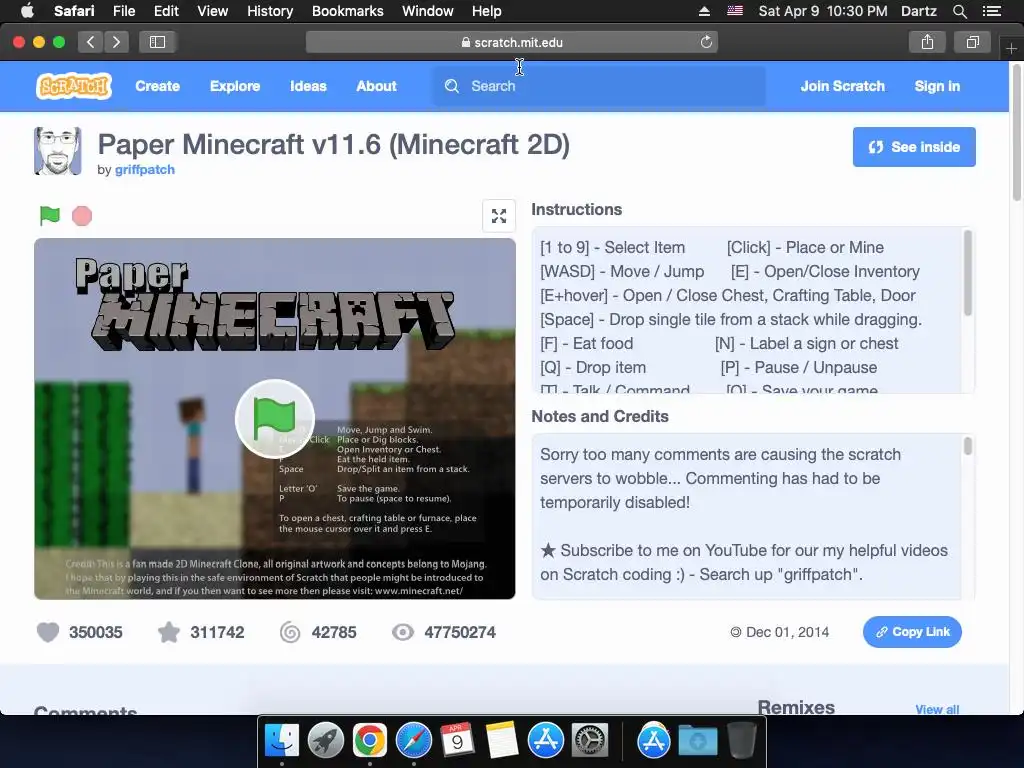This screenshot has height=768, width=1024.
Task: Click the date and time in menu bar
Action: (823, 11)
